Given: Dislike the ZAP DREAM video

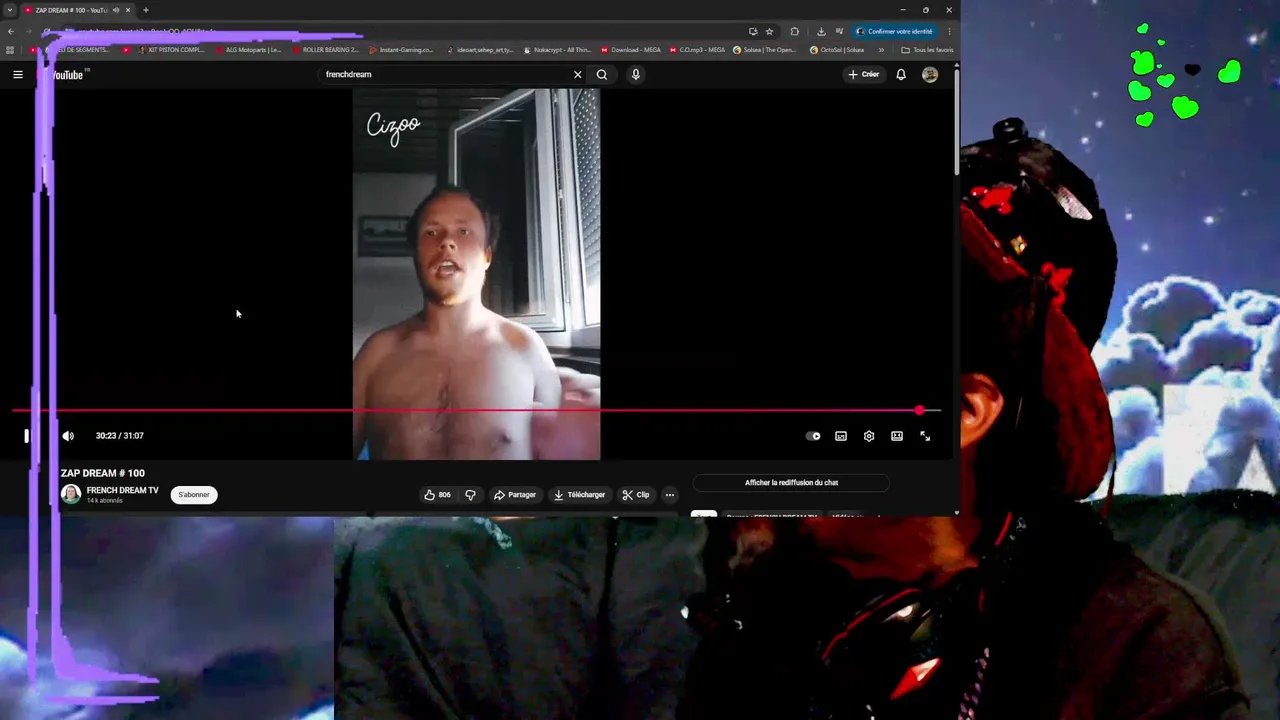Looking at the screenshot, I should point(470,495).
